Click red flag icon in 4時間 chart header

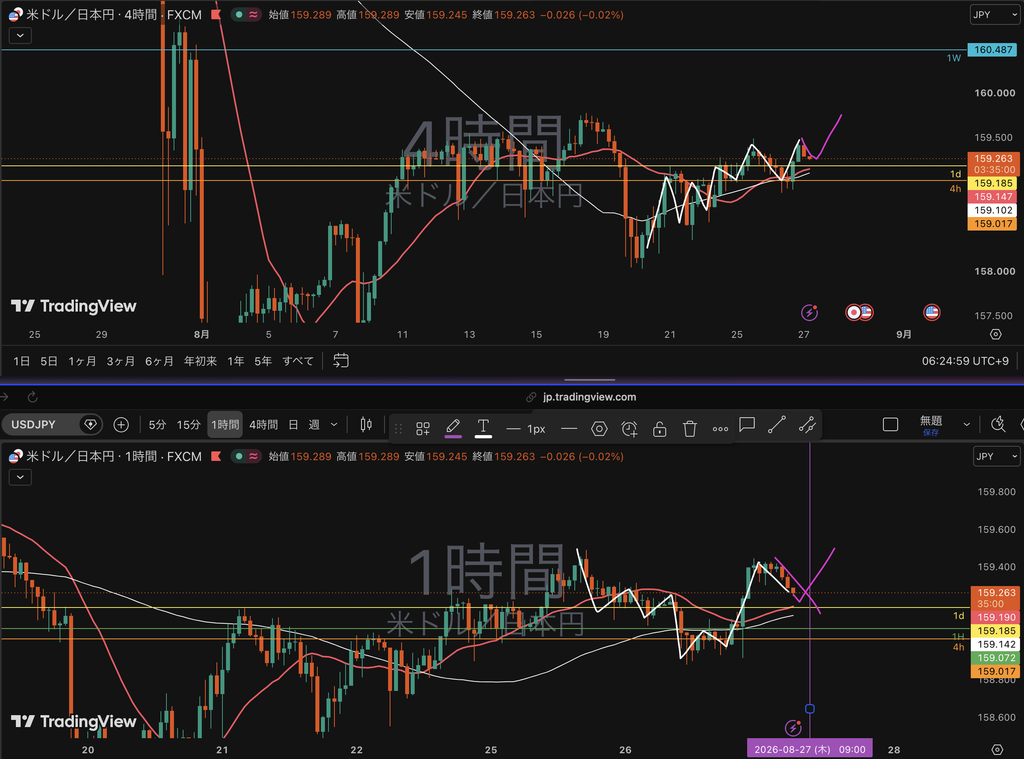point(216,14)
